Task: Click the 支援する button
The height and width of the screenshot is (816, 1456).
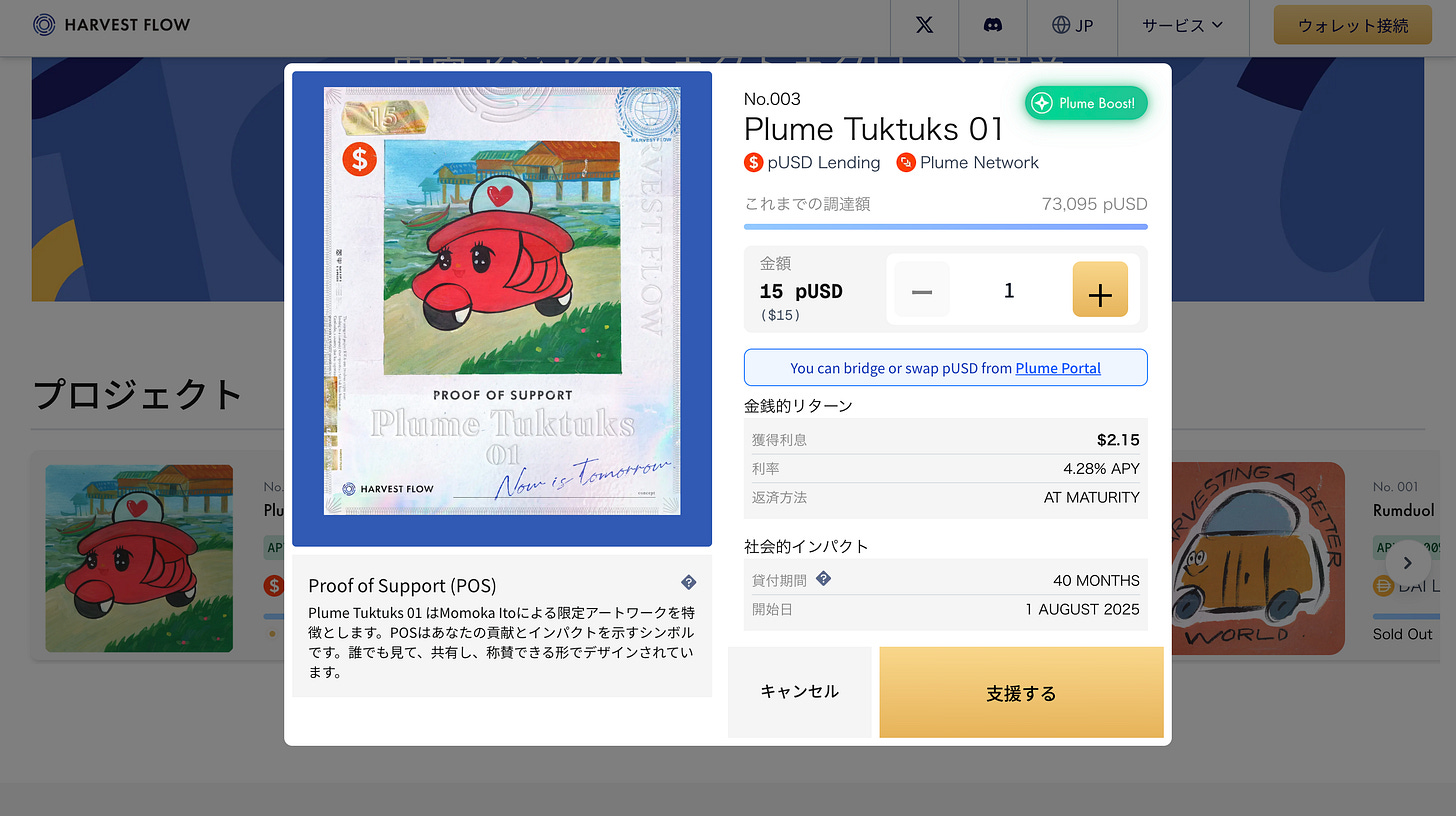Action: pyautogui.click(x=1021, y=692)
